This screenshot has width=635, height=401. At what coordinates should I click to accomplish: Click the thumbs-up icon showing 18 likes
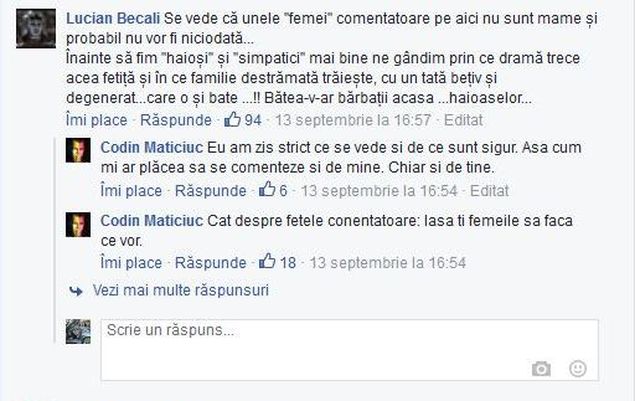tap(267, 263)
